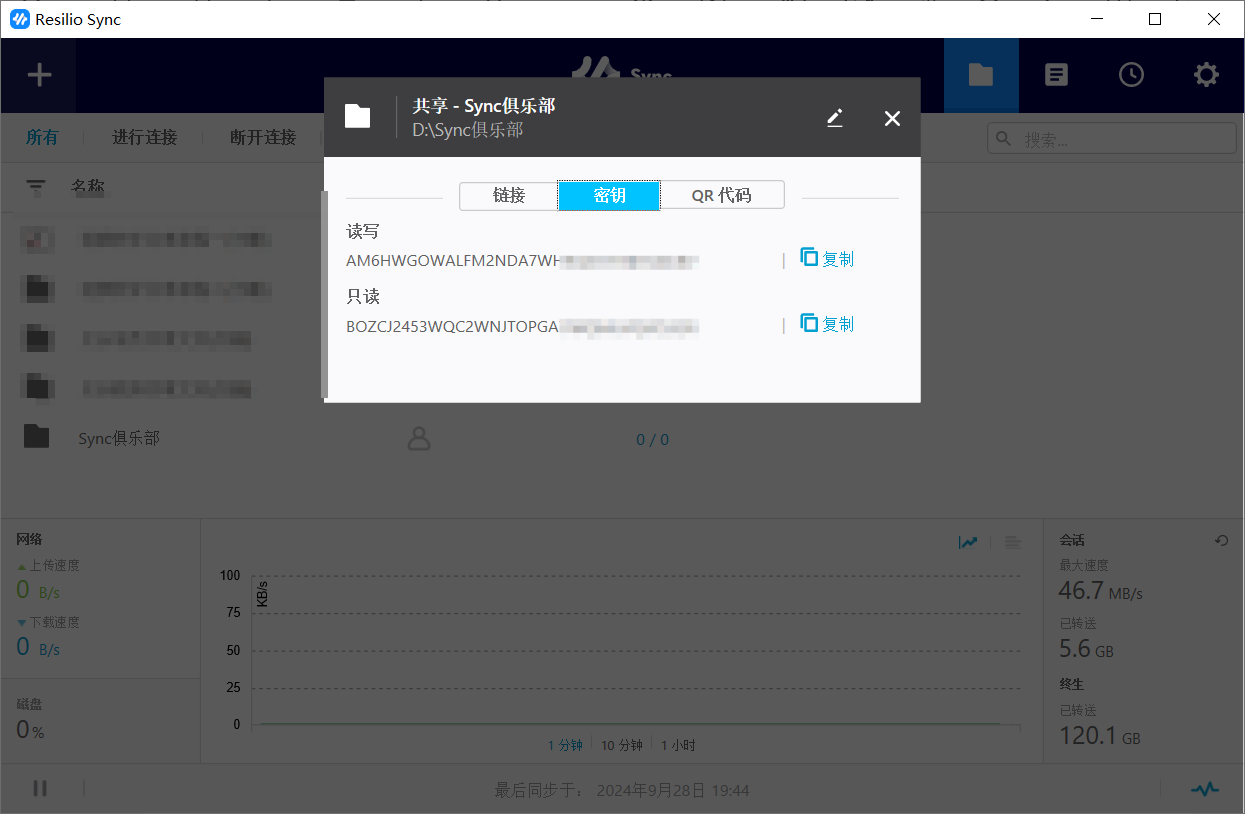Screen dimensions: 1245x814
Task: Open the history list icon
Action: click(1057, 75)
